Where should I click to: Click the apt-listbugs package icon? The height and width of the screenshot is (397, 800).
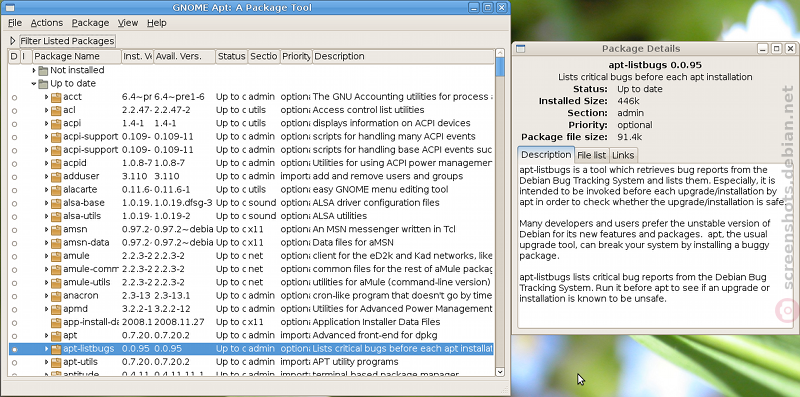pos(56,349)
